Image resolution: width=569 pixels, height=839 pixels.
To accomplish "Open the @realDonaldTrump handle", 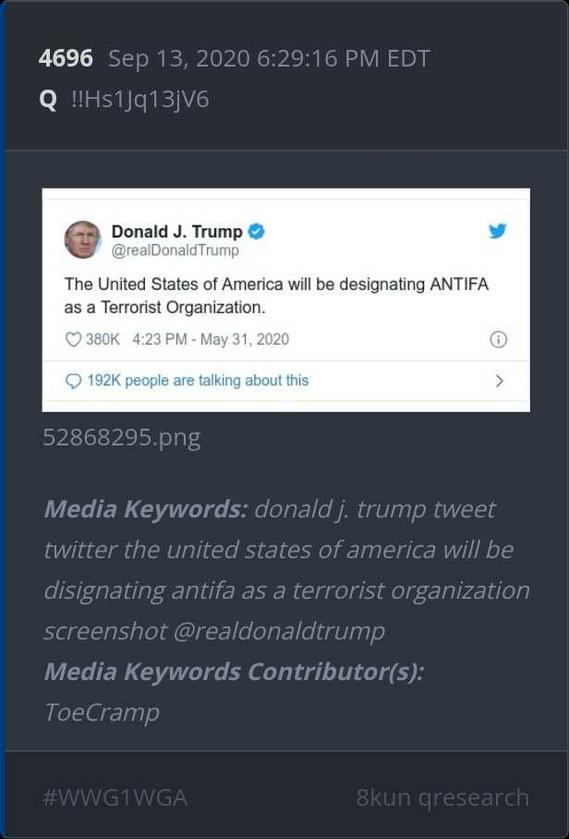I will tap(175, 250).
